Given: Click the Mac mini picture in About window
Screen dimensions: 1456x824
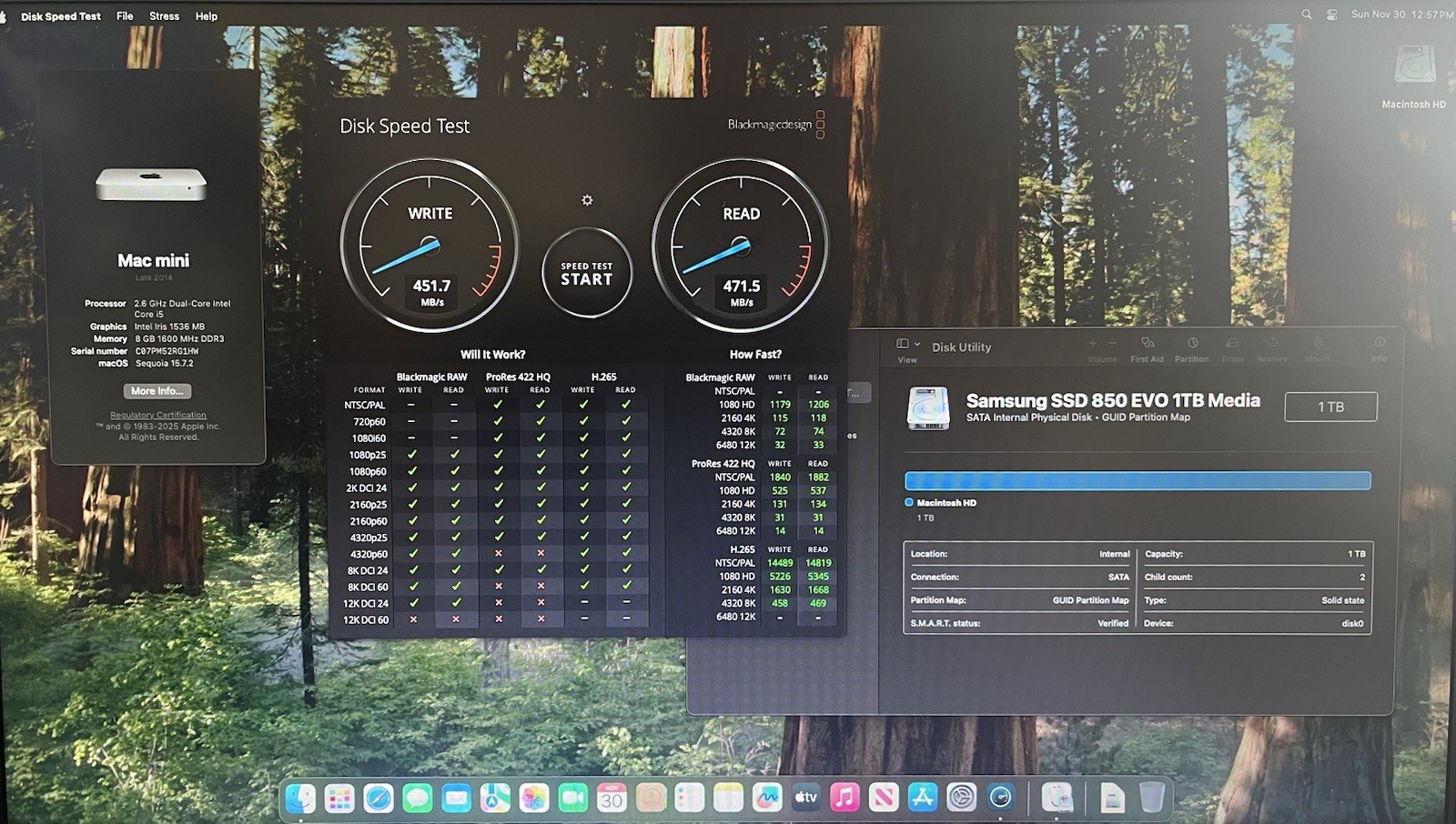Looking at the screenshot, I should tap(151, 184).
